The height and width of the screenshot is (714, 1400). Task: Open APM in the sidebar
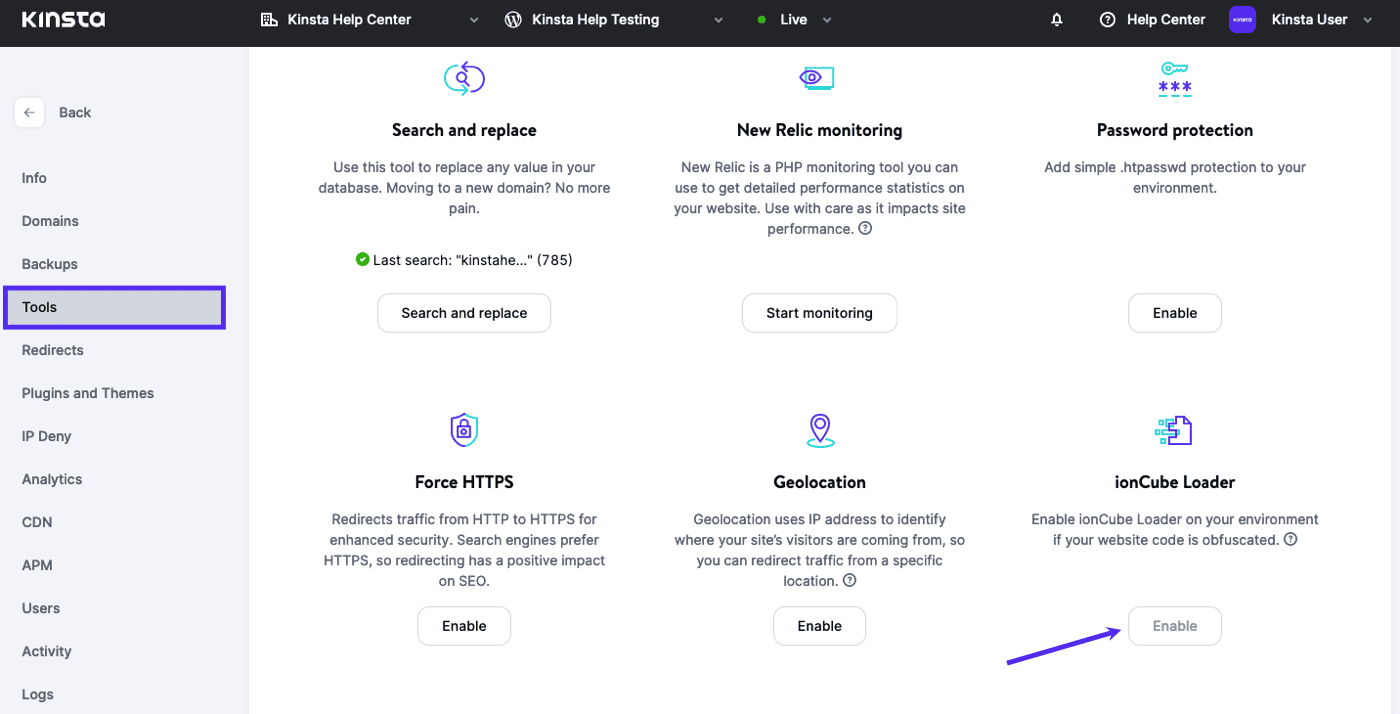[x=37, y=565]
